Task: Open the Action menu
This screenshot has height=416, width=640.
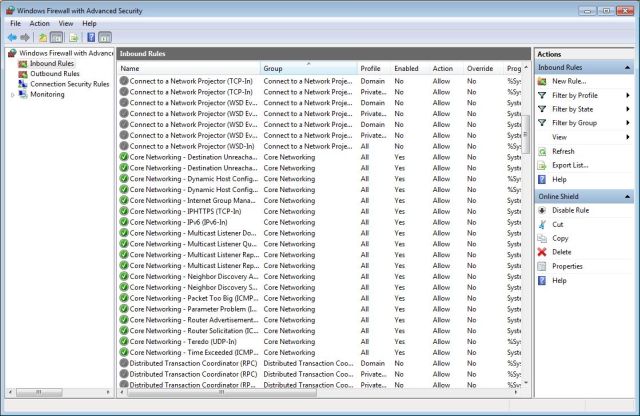Action: (39, 23)
